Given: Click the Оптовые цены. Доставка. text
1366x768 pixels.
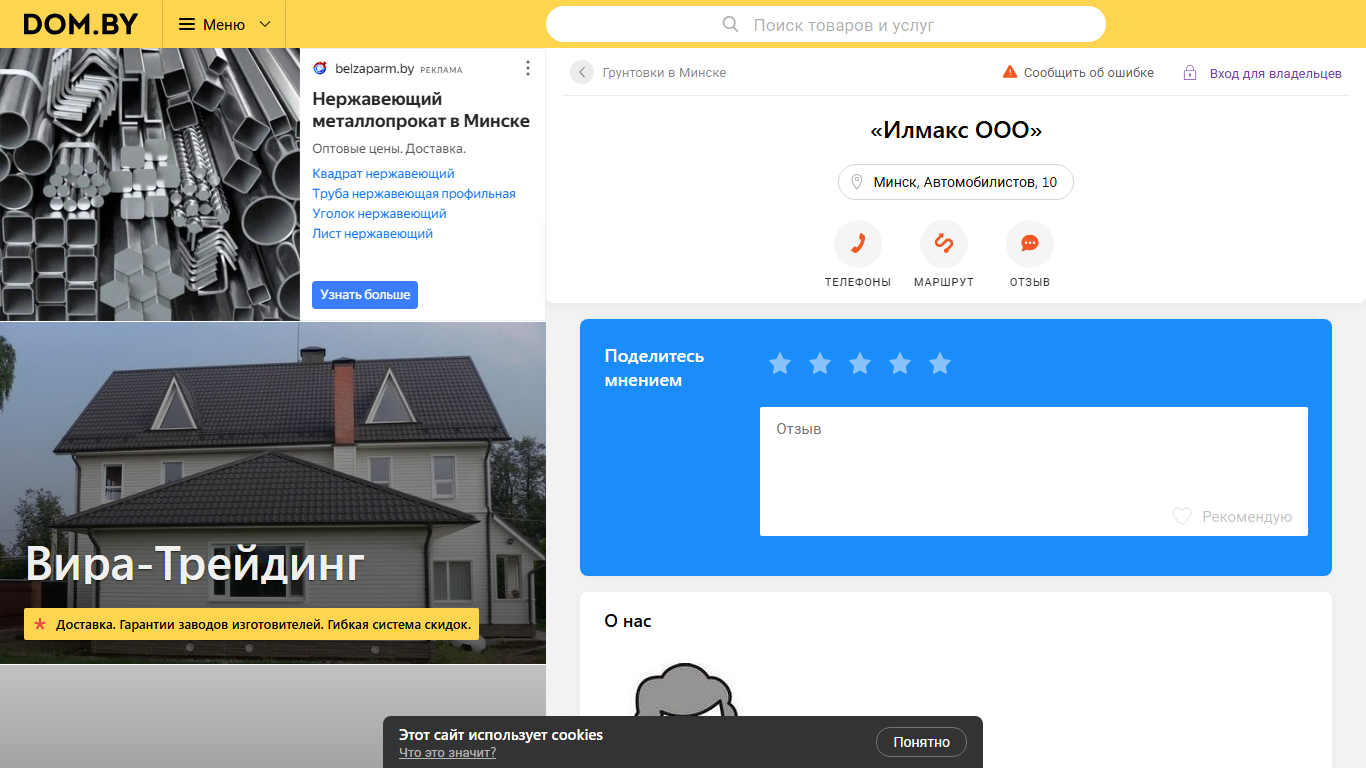Looking at the screenshot, I should pyautogui.click(x=389, y=148).
